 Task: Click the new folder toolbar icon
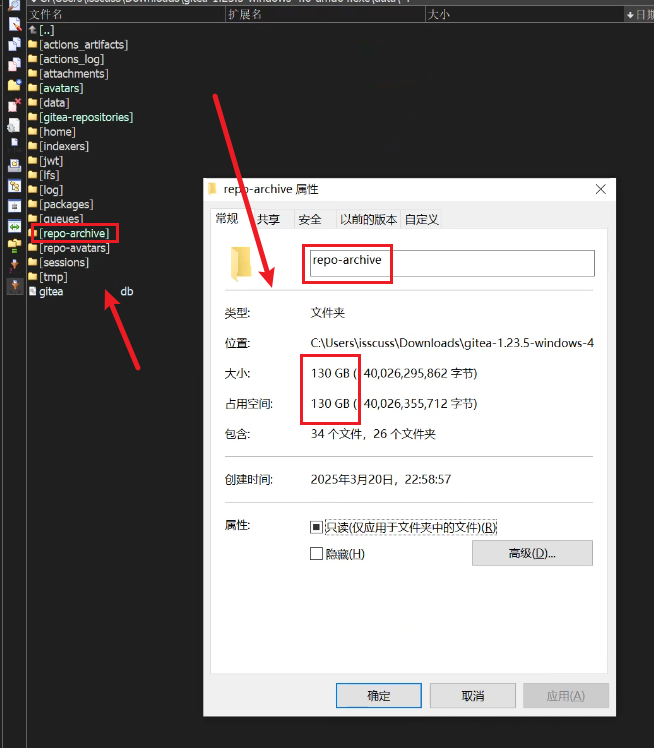(x=14, y=84)
